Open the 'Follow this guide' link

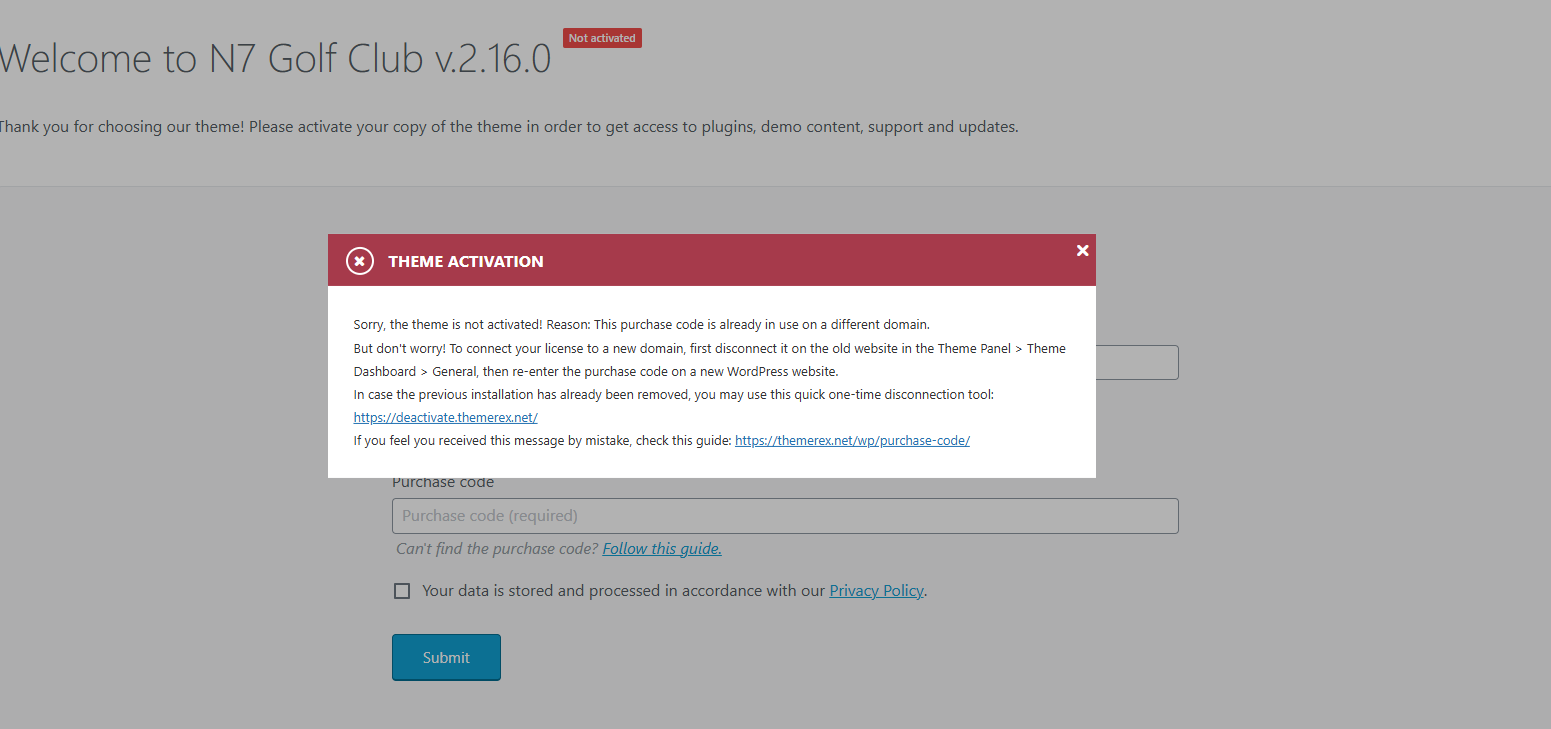[x=662, y=549]
